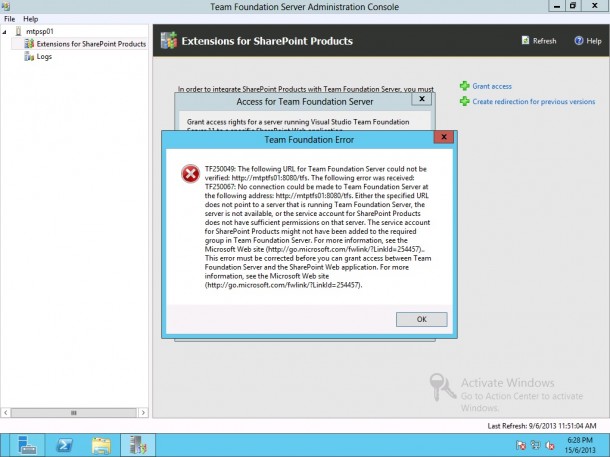Click the Action Center flag tray icon

tap(521, 445)
